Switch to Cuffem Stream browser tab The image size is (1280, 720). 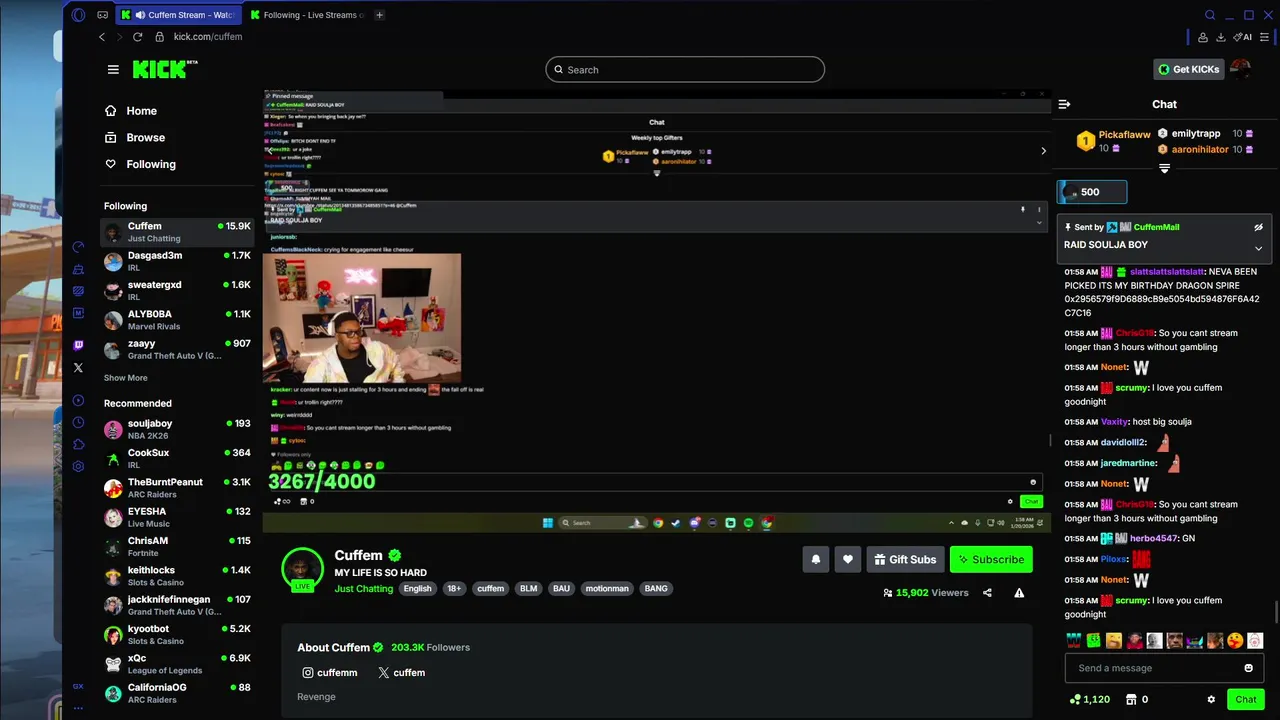click(178, 15)
